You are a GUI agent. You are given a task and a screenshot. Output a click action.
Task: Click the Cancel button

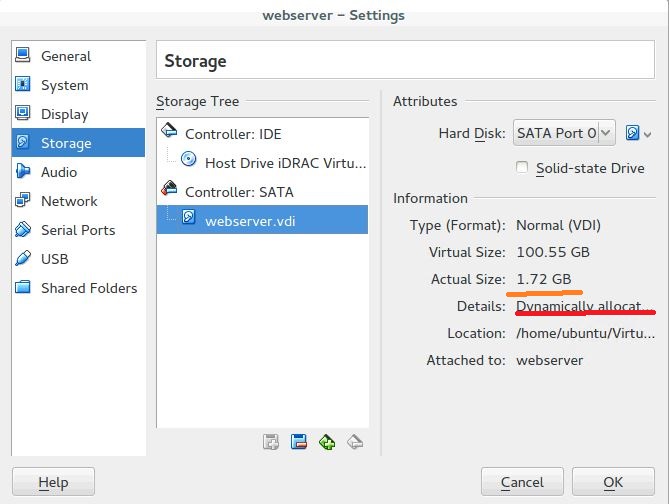point(522,482)
